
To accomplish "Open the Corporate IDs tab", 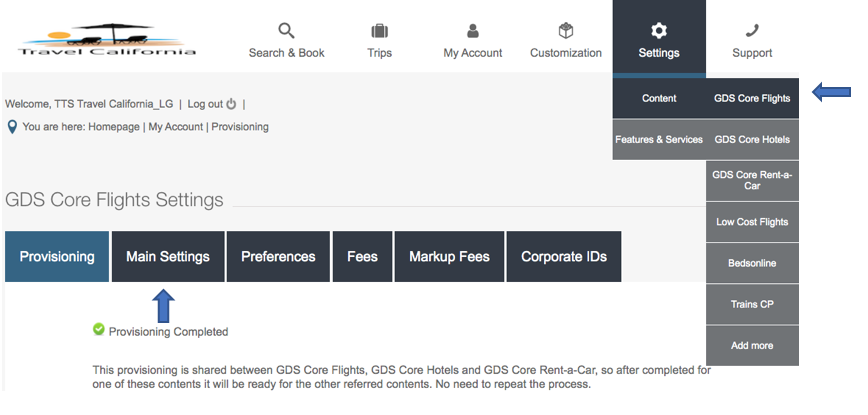I will point(564,257).
